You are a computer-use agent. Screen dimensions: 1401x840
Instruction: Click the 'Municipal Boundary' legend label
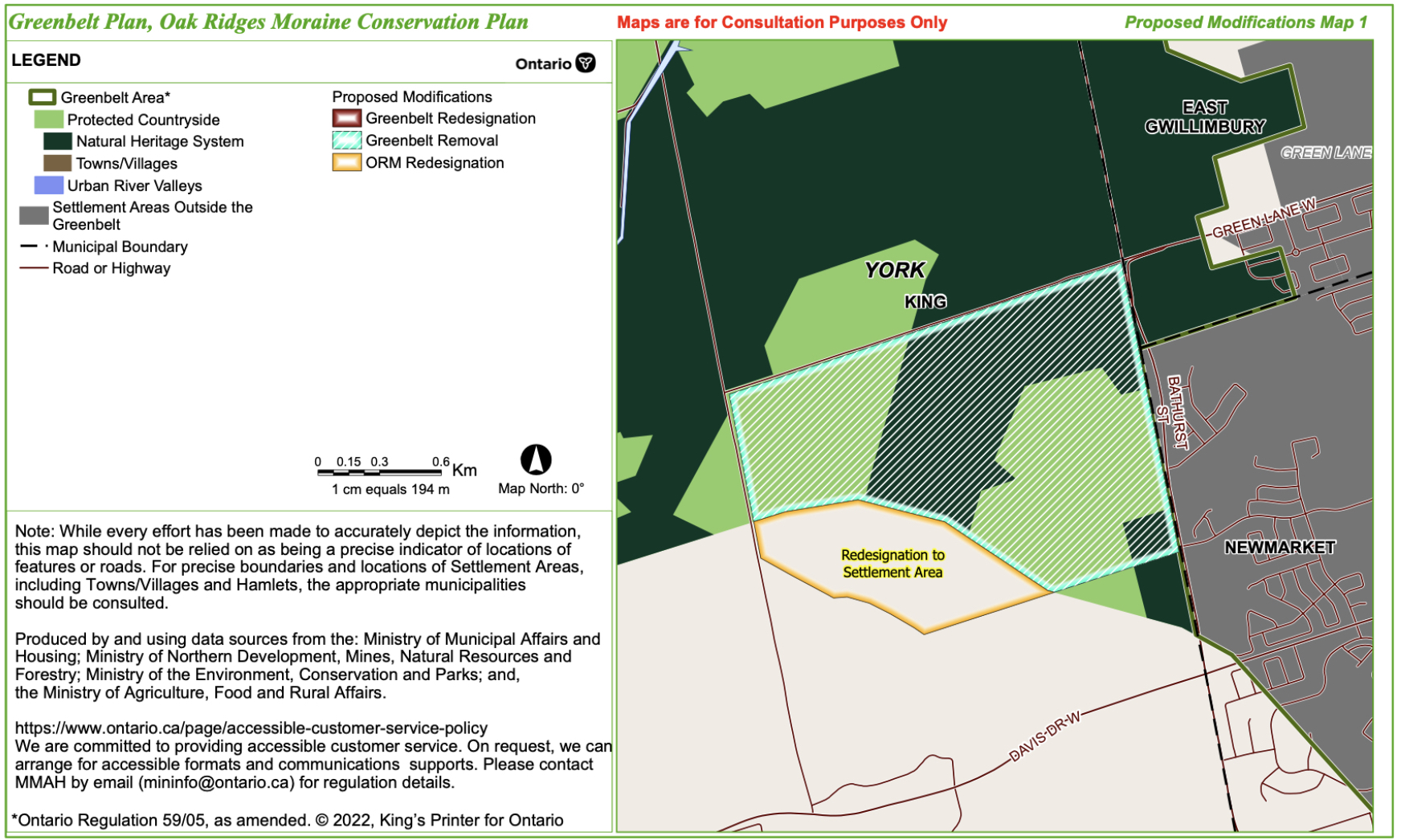120,247
